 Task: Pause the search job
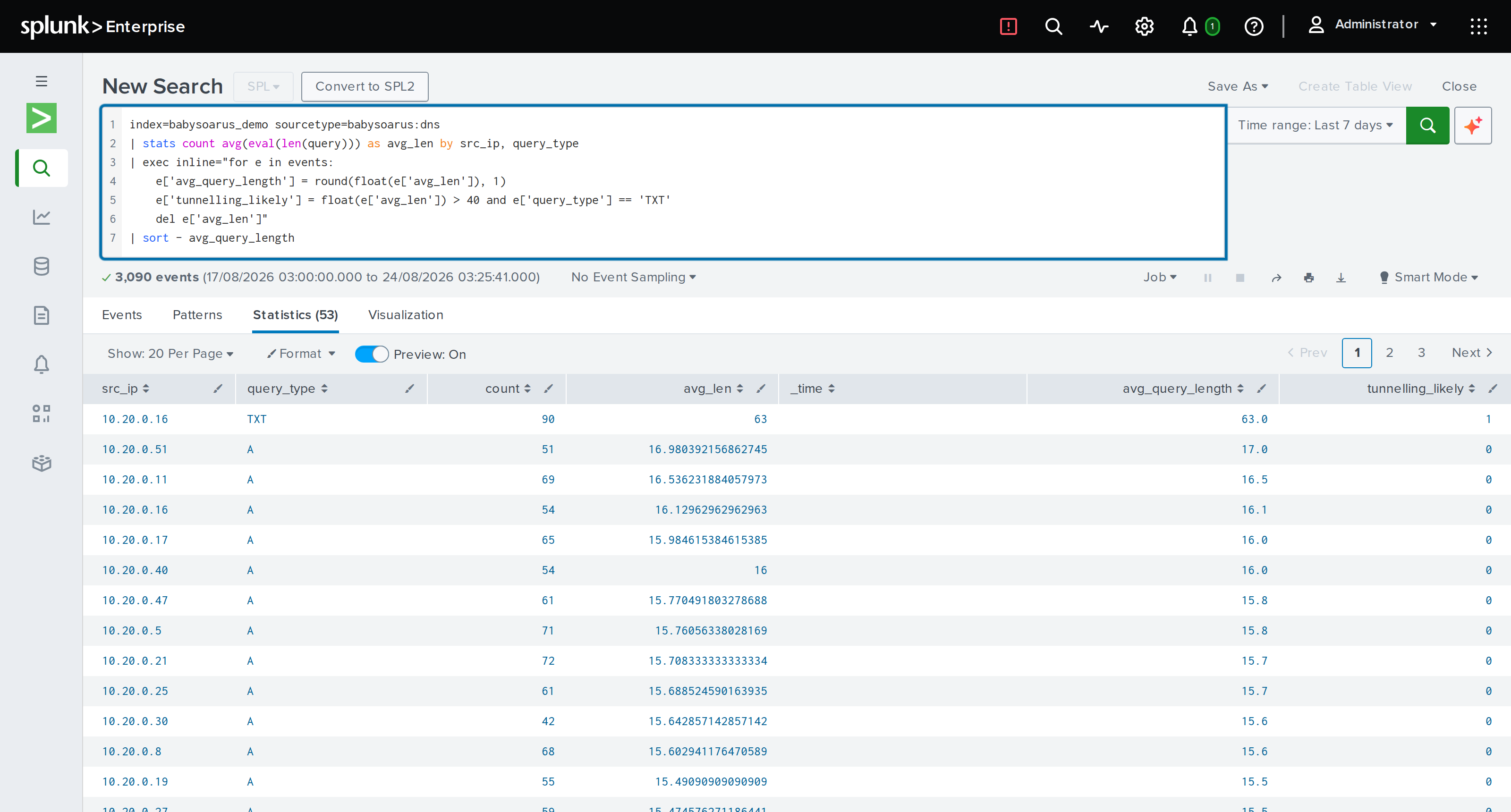[x=1207, y=278]
